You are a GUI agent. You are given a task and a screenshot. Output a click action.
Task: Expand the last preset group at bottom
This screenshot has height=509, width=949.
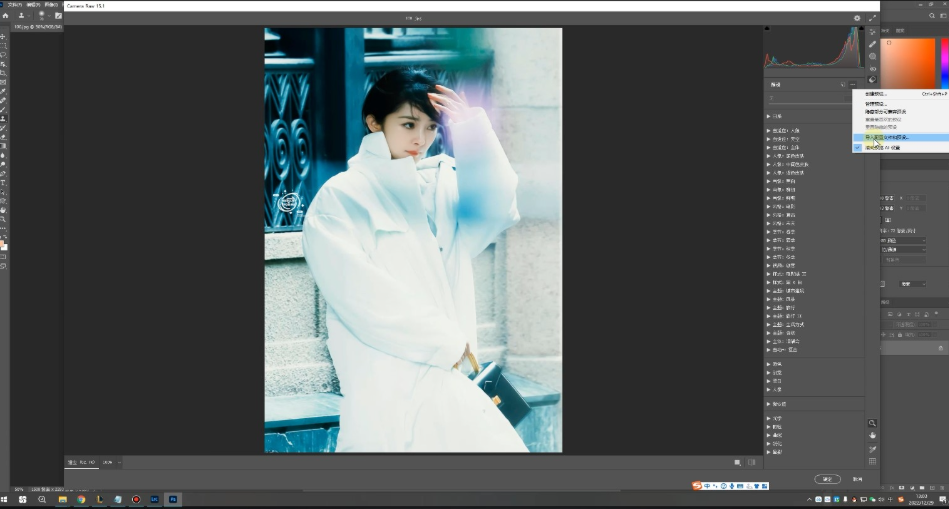(769, 451)
